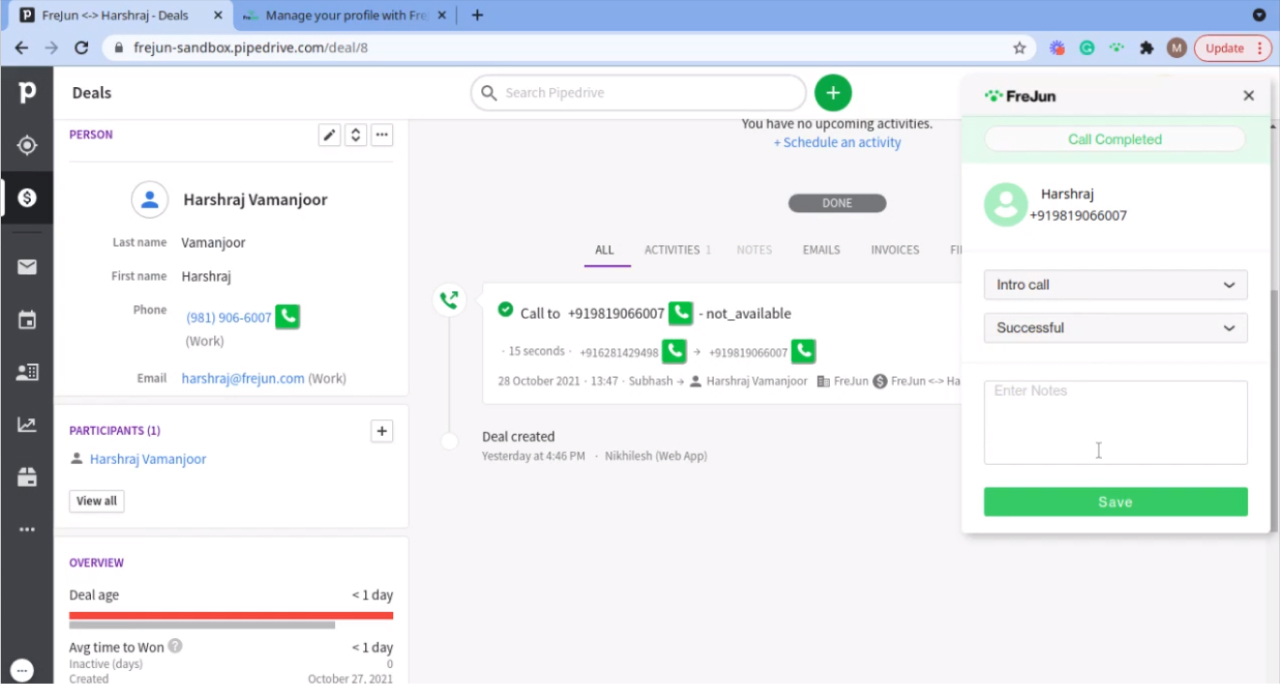This screenshot has height=684, width=1280.
Task: Add participant with the plus button
Action: point(381,431)
